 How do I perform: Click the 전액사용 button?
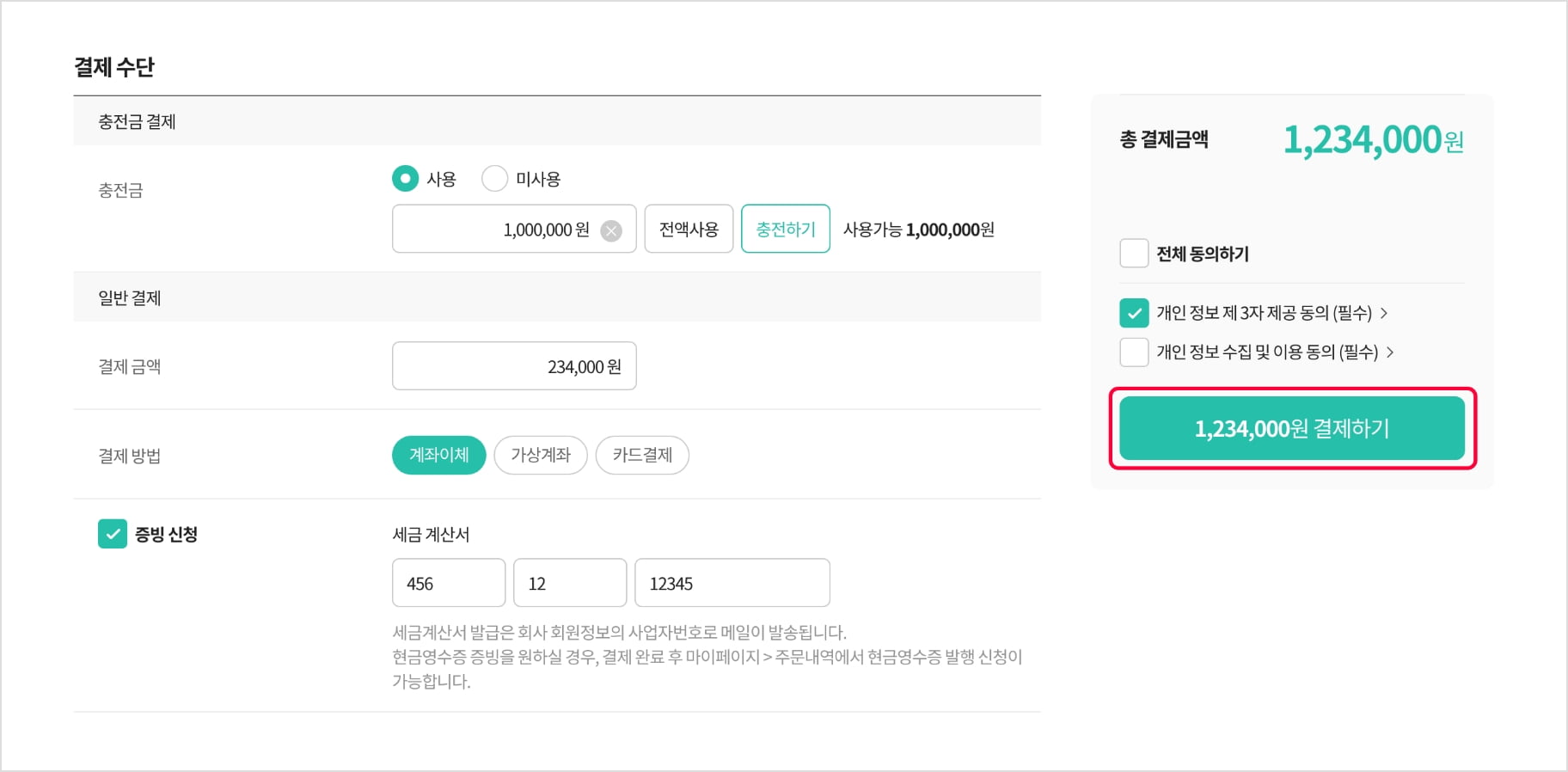point(689,229)
